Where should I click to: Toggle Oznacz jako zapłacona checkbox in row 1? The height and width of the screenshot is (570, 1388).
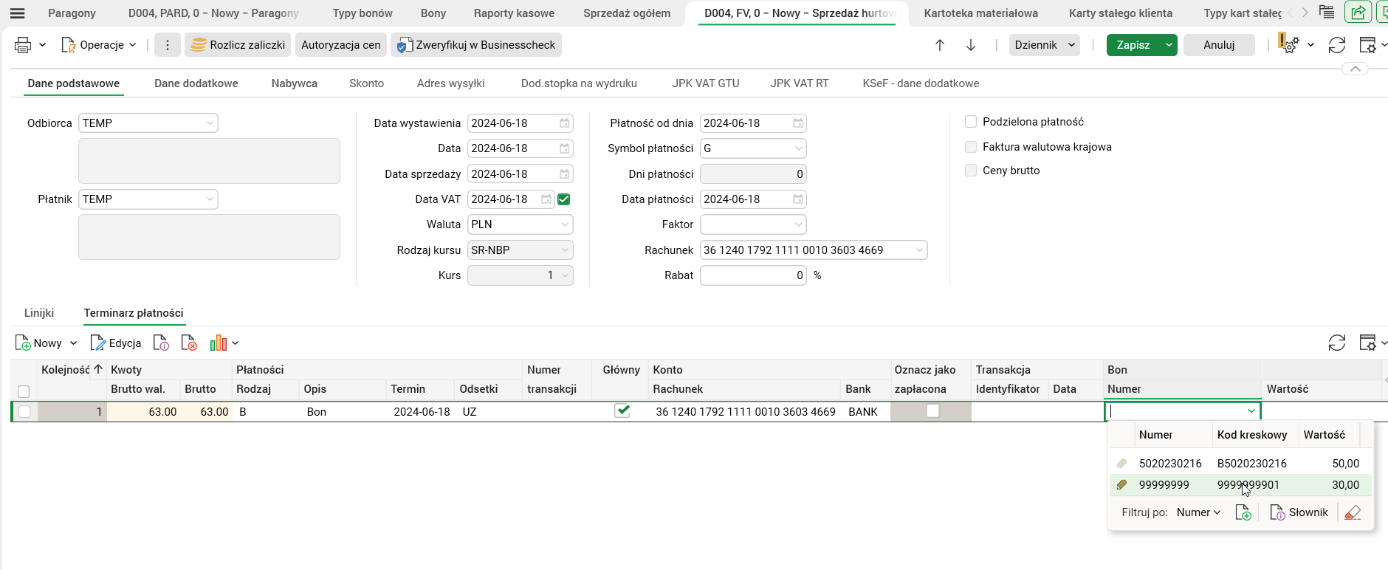click(933, 410)
